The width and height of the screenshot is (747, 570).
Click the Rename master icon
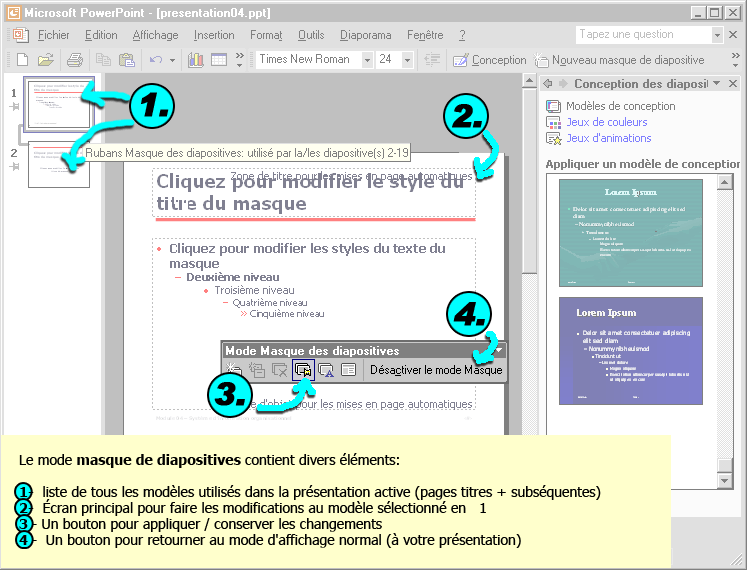pos(326,370)
